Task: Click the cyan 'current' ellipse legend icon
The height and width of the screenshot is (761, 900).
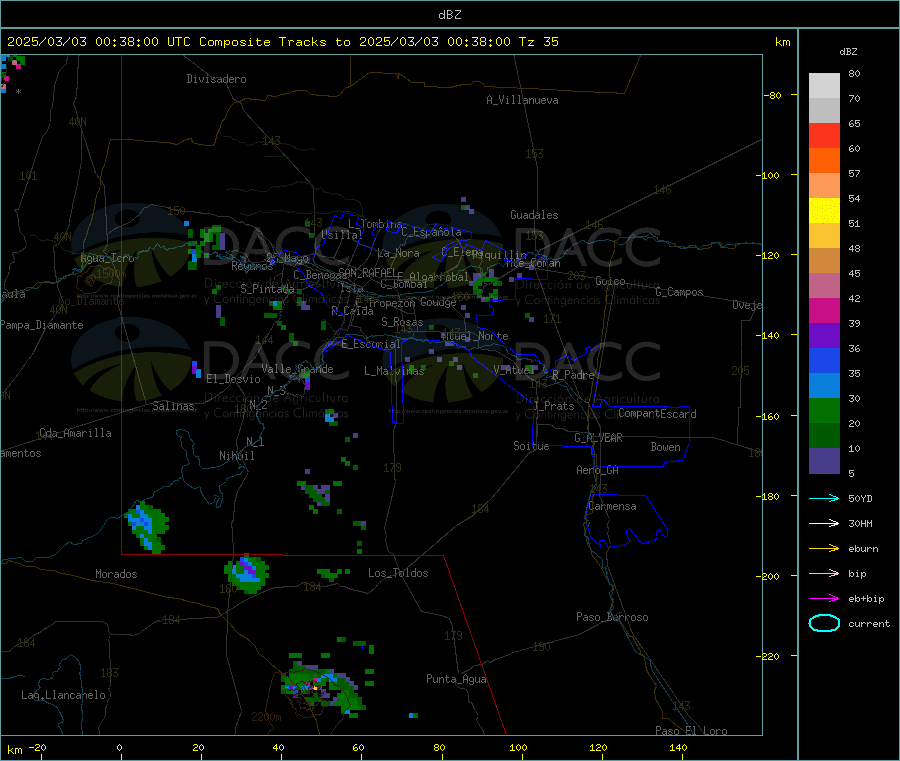Action: 824,623
